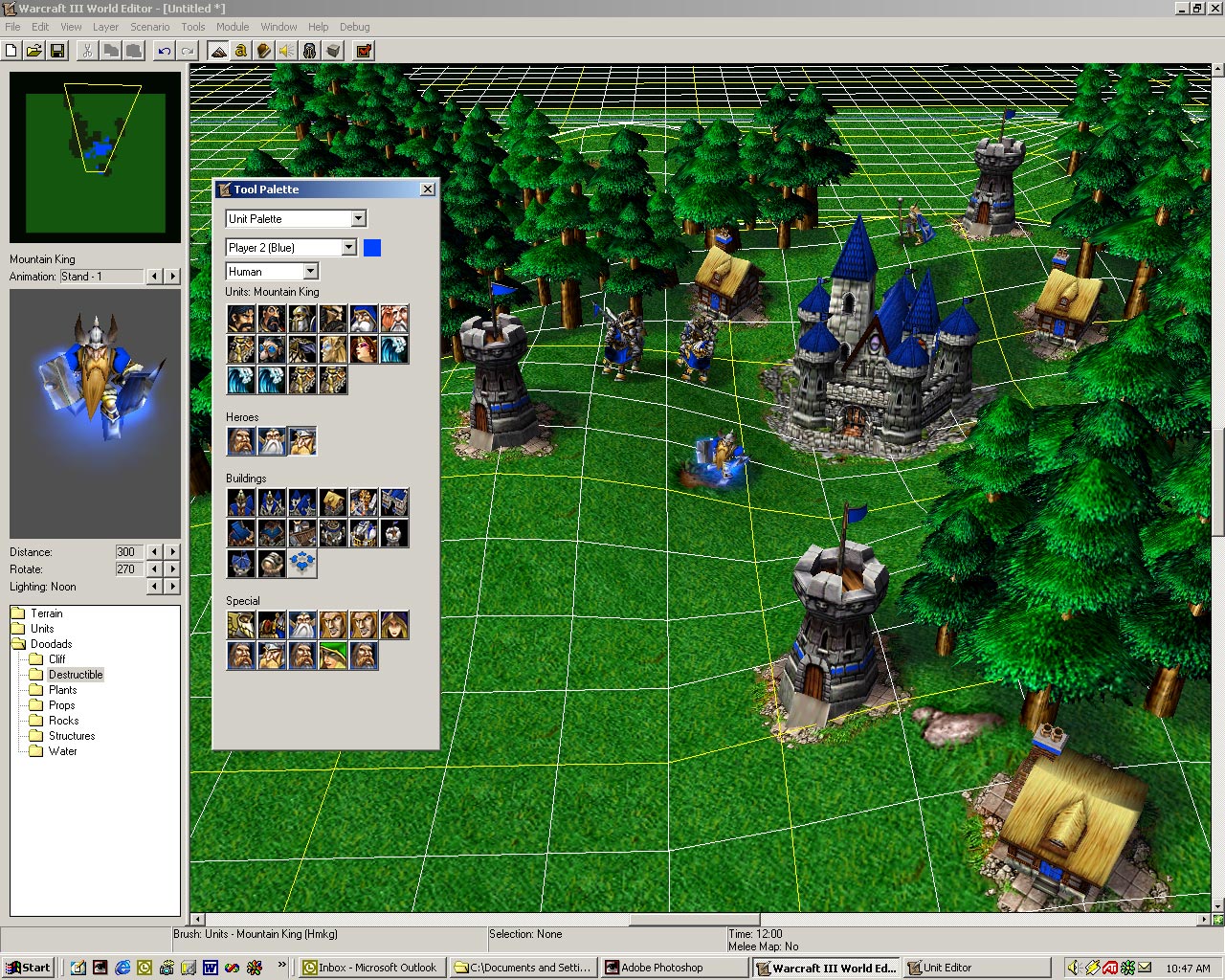Screen dimensions: 1225x980
Task: Open the Test Map checkbox icon
Action: click(x=364, y=51)
